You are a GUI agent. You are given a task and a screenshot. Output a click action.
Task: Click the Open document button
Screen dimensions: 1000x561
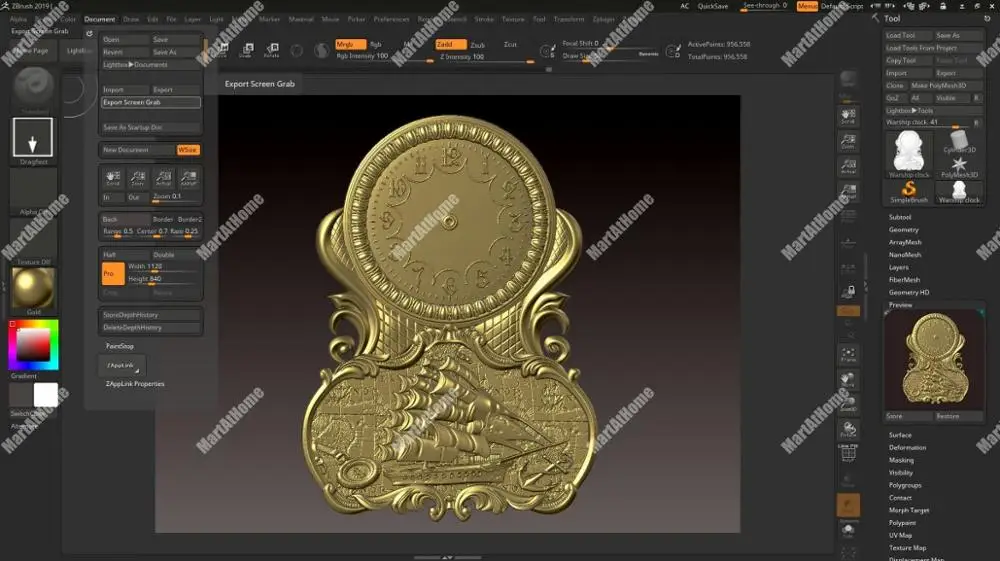click(x=124, y=40)
